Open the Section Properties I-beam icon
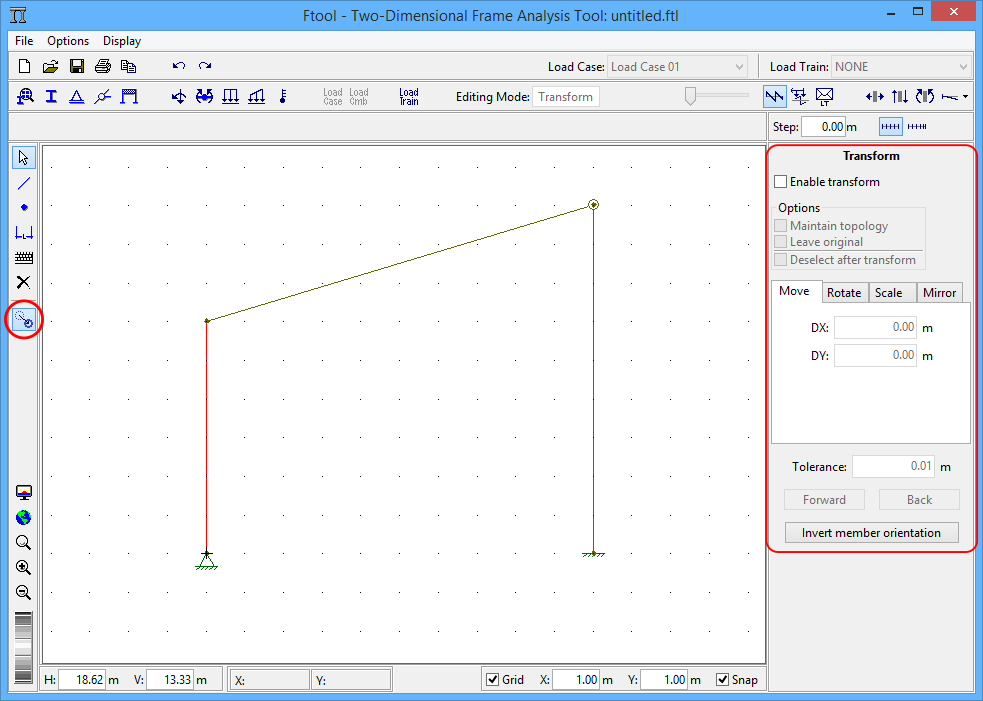Screen dimensions: 983x701 tap(51, 97)
